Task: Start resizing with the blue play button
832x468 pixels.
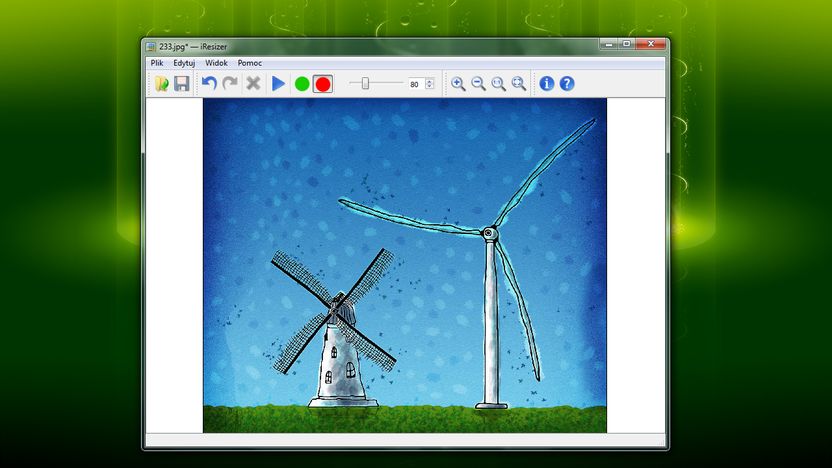Action: (278, 83)
